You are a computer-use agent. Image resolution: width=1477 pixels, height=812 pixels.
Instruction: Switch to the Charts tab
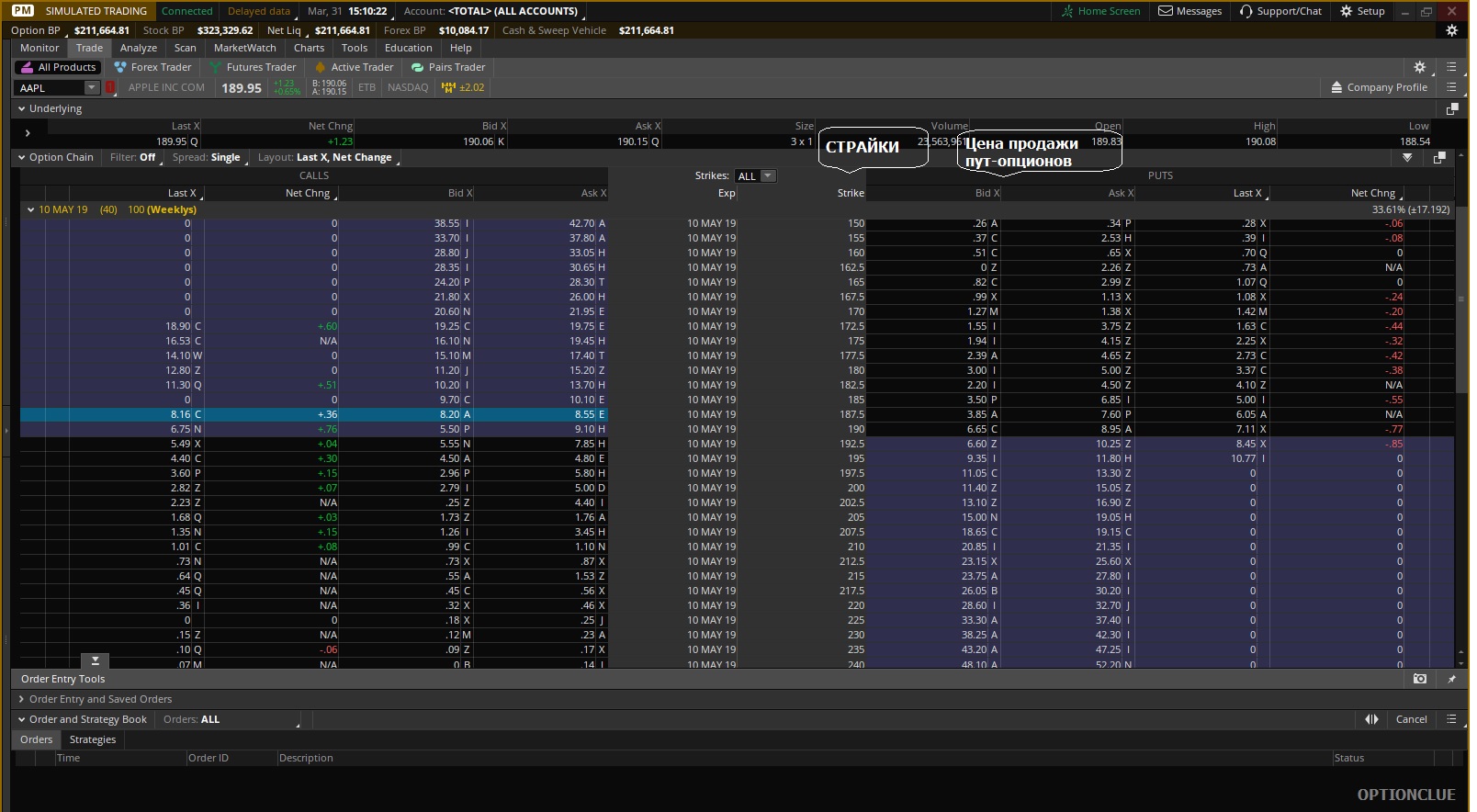310,48
